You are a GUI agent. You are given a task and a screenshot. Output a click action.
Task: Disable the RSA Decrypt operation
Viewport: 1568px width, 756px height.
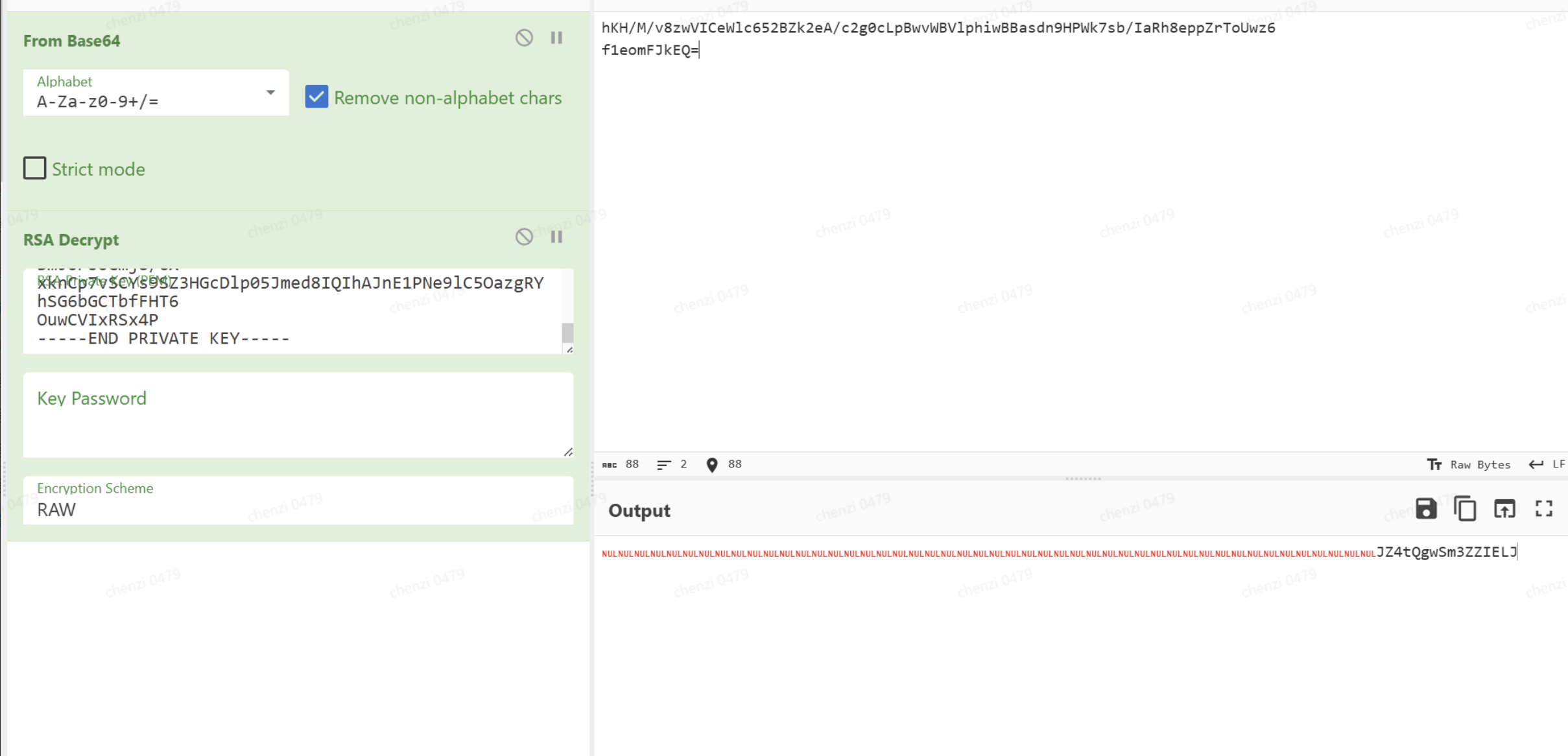(x=524, y=237)
